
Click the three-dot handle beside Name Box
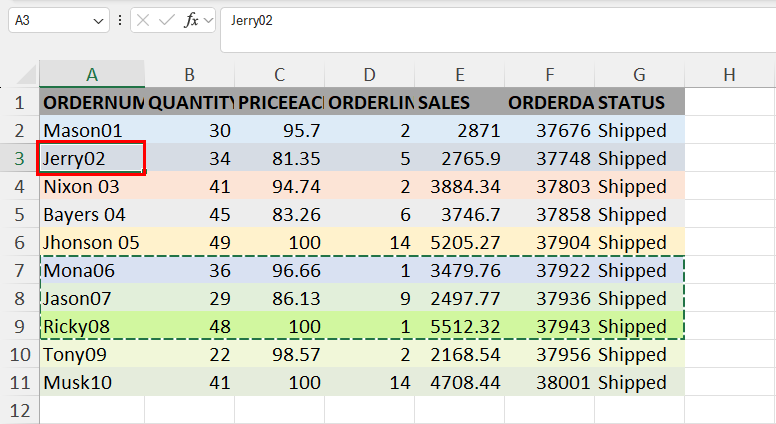tap(120, 20)
